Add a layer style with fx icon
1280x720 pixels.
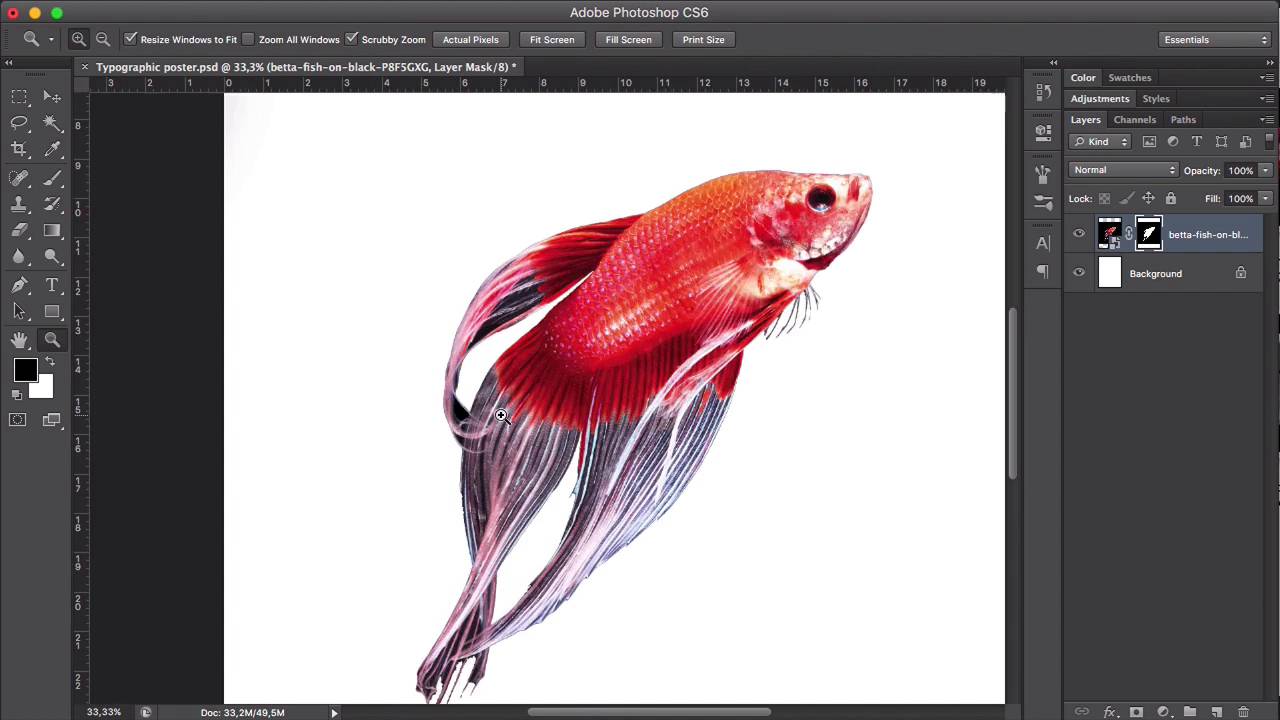(x=1109, y=712)
